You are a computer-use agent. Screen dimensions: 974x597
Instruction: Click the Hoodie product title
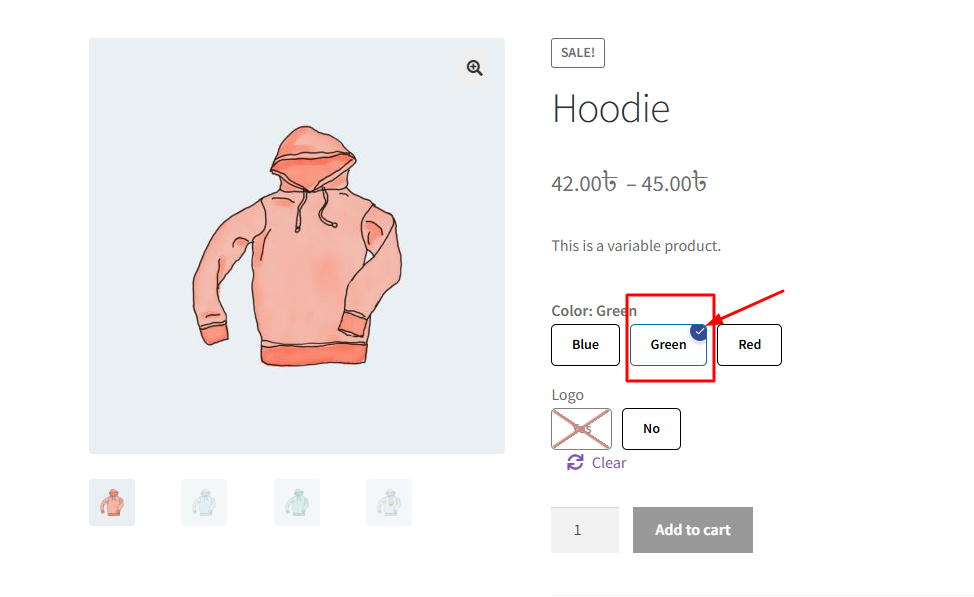coord(610,109)
